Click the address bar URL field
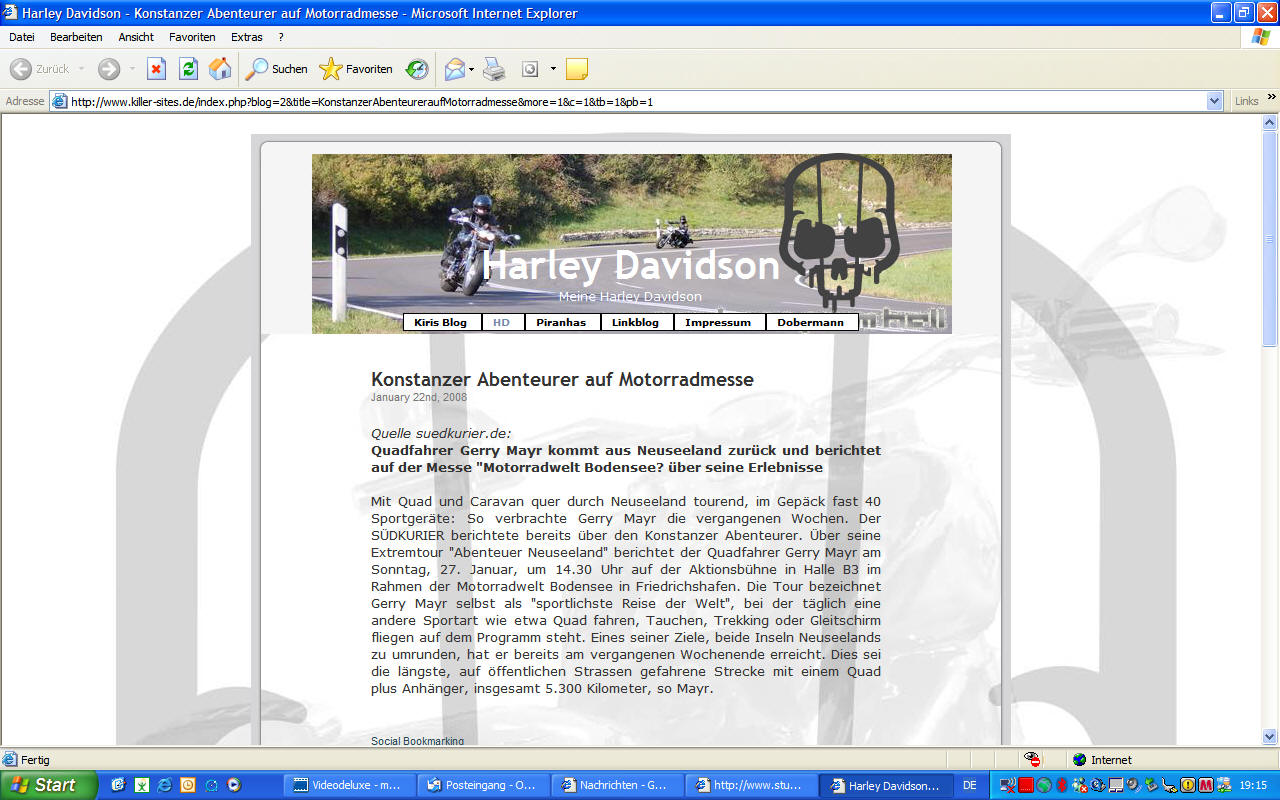The image size is (1280, 800). [x=636, y=101]
